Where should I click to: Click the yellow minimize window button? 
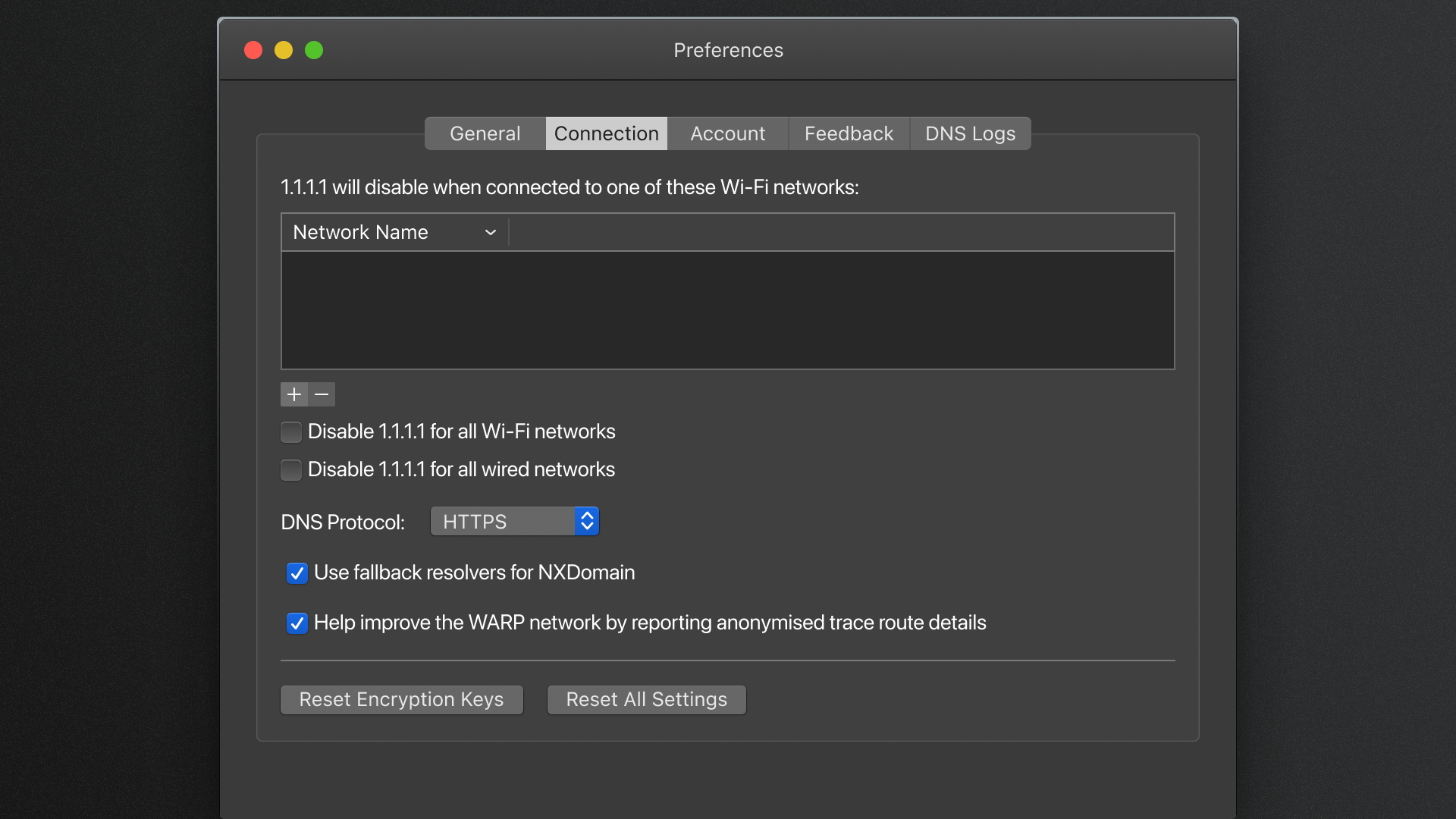pos(284,50)
